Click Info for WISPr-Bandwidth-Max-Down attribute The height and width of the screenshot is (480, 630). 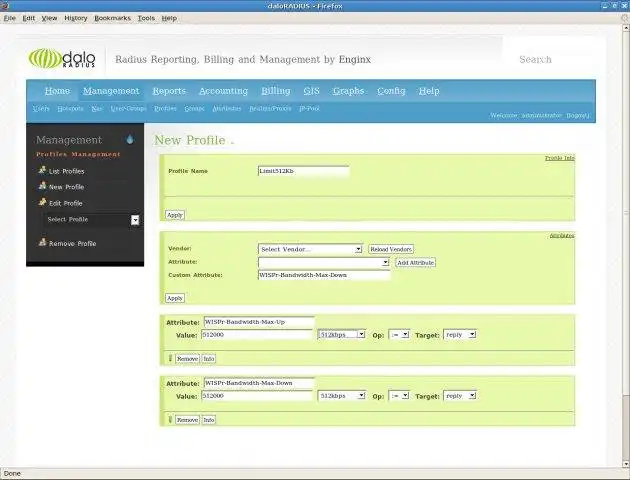[209, 420]
